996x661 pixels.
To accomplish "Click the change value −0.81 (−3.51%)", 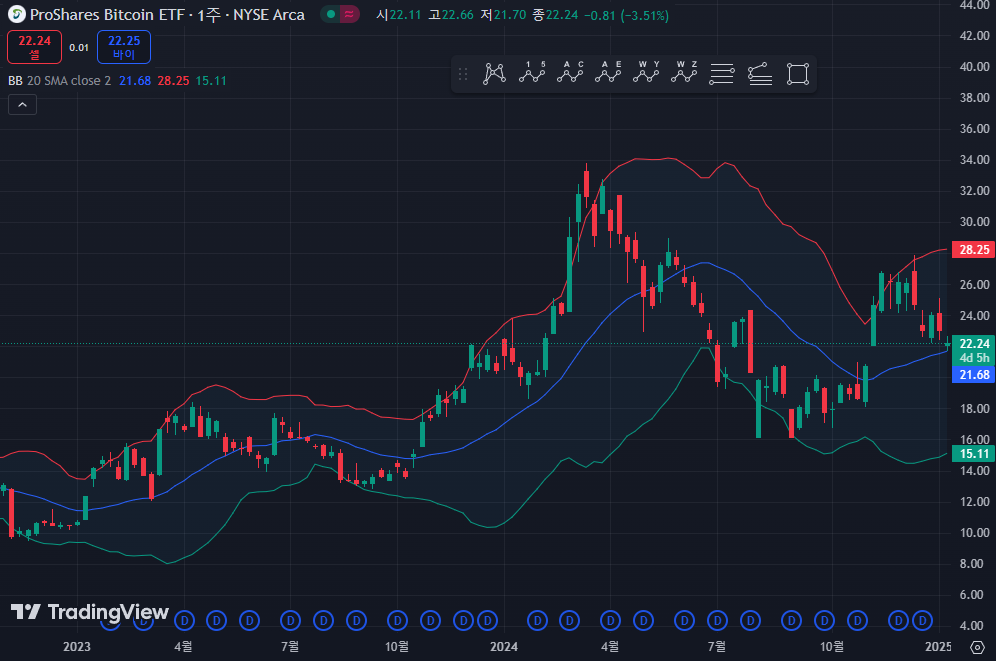I will click(x=626, y=15).
